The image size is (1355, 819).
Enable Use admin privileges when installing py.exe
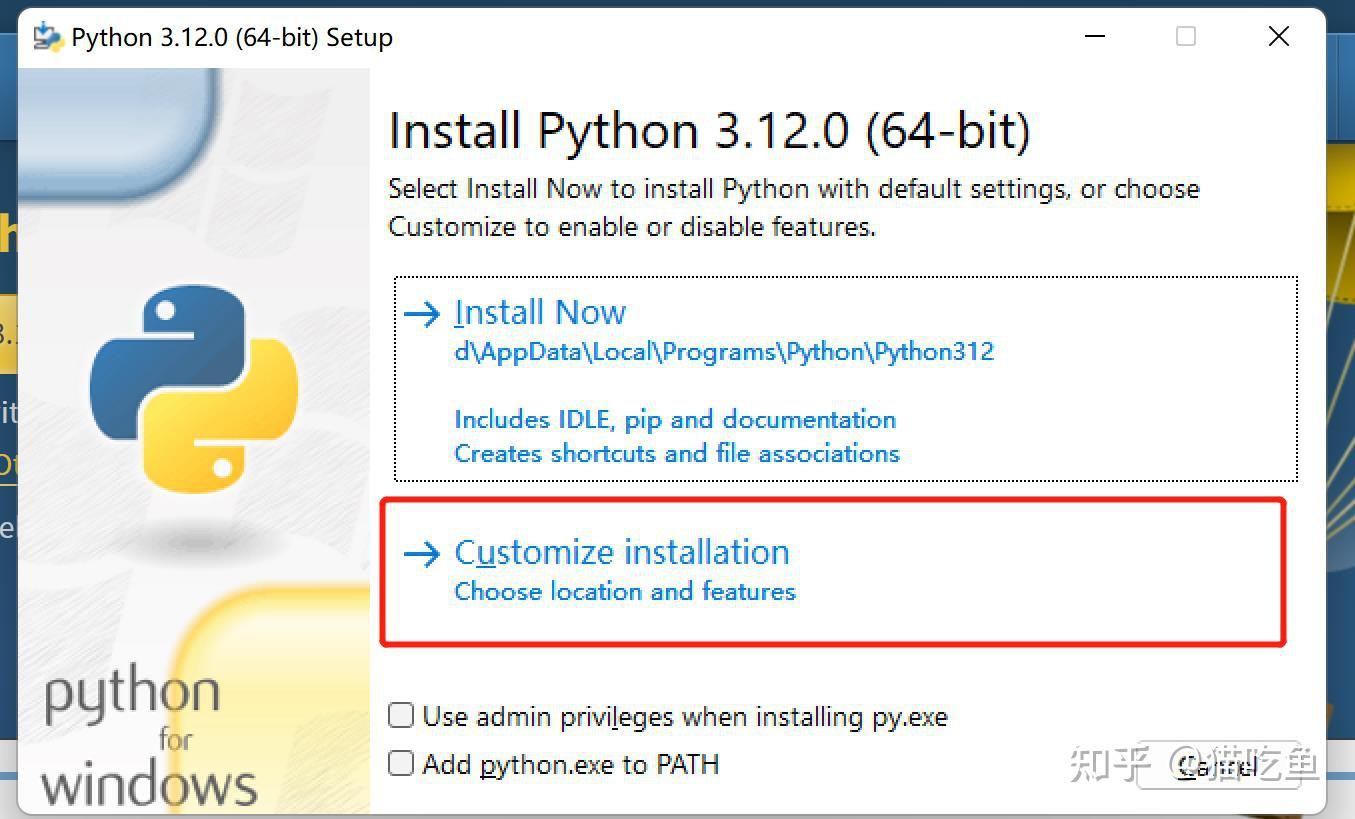click(x=400, y=715)
